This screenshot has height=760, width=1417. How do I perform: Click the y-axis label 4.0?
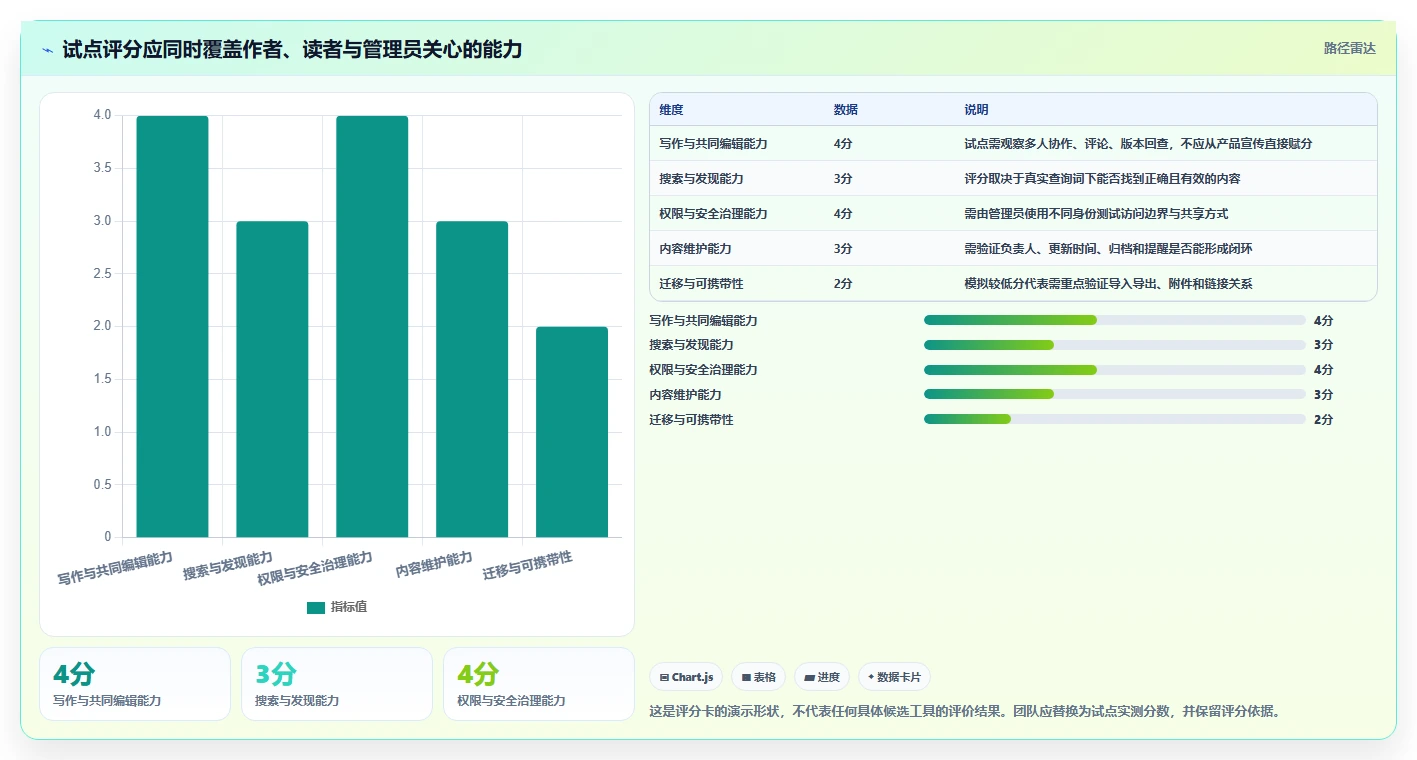pos(103,115)
